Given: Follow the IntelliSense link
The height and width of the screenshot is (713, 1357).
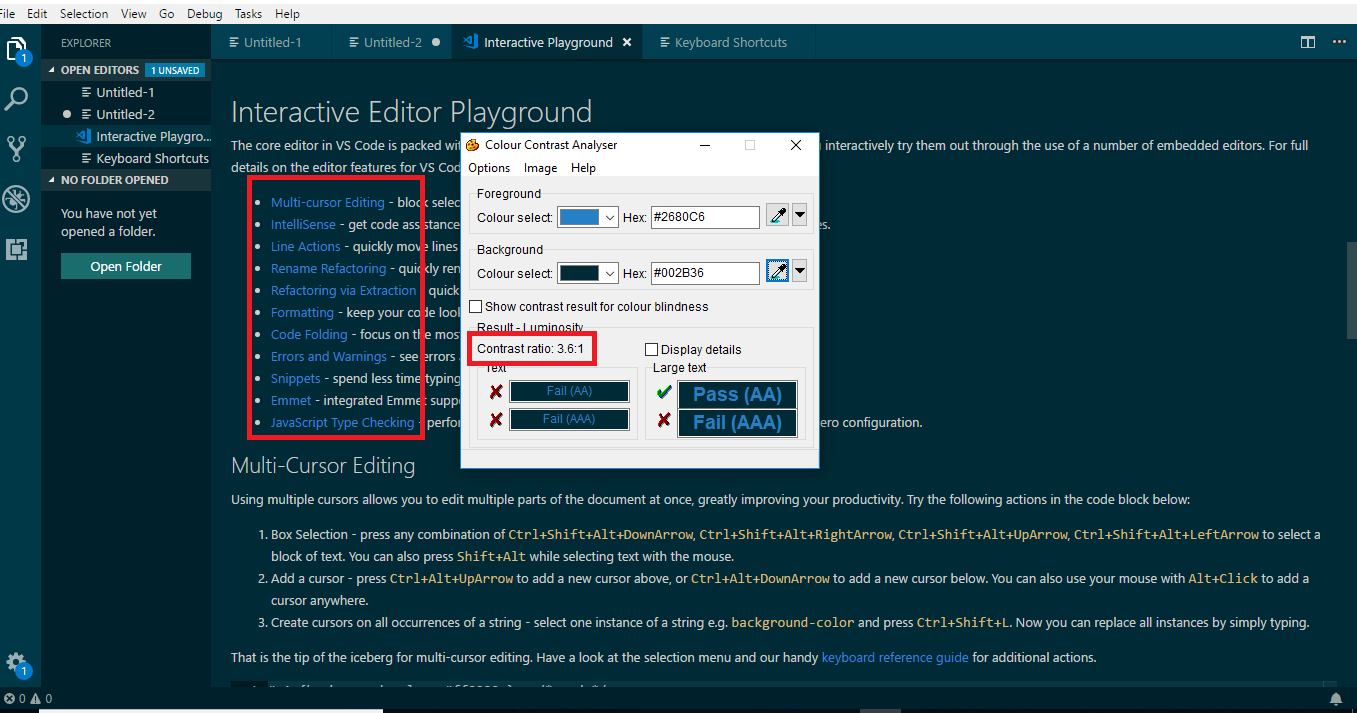Looking at the screenshot, I should tap(303, 225).
